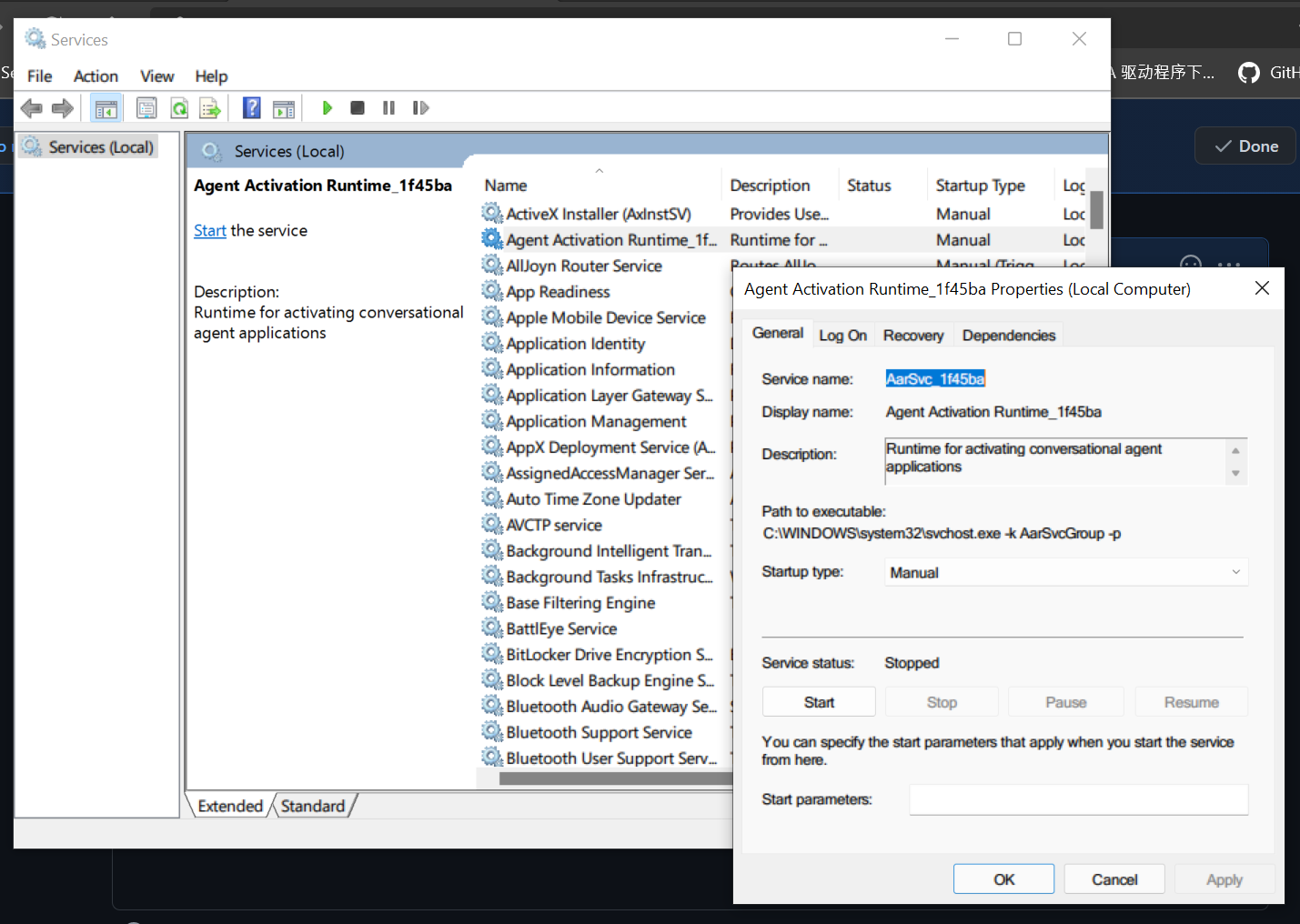The width and height of the screenshot is (1300, 924).
Task: Apply the service changes
Action: [x=1224, y=879]
